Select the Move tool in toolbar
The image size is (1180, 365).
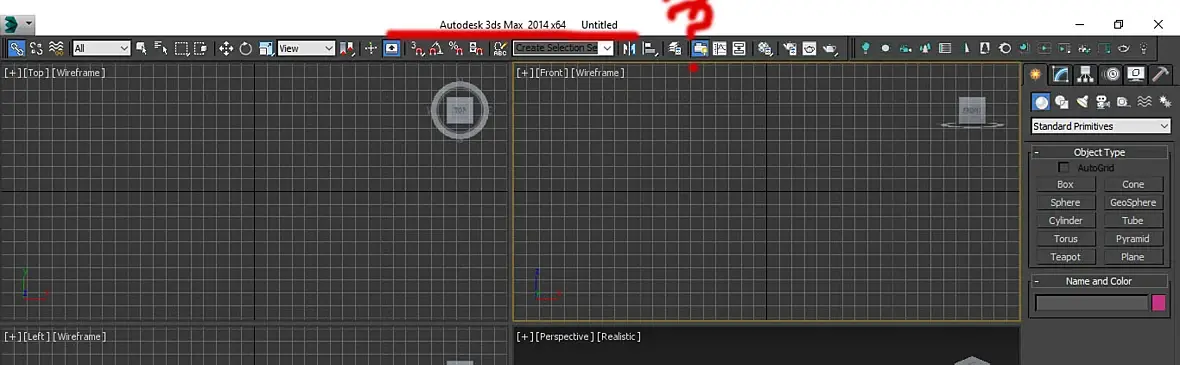[x=226, y=48]
